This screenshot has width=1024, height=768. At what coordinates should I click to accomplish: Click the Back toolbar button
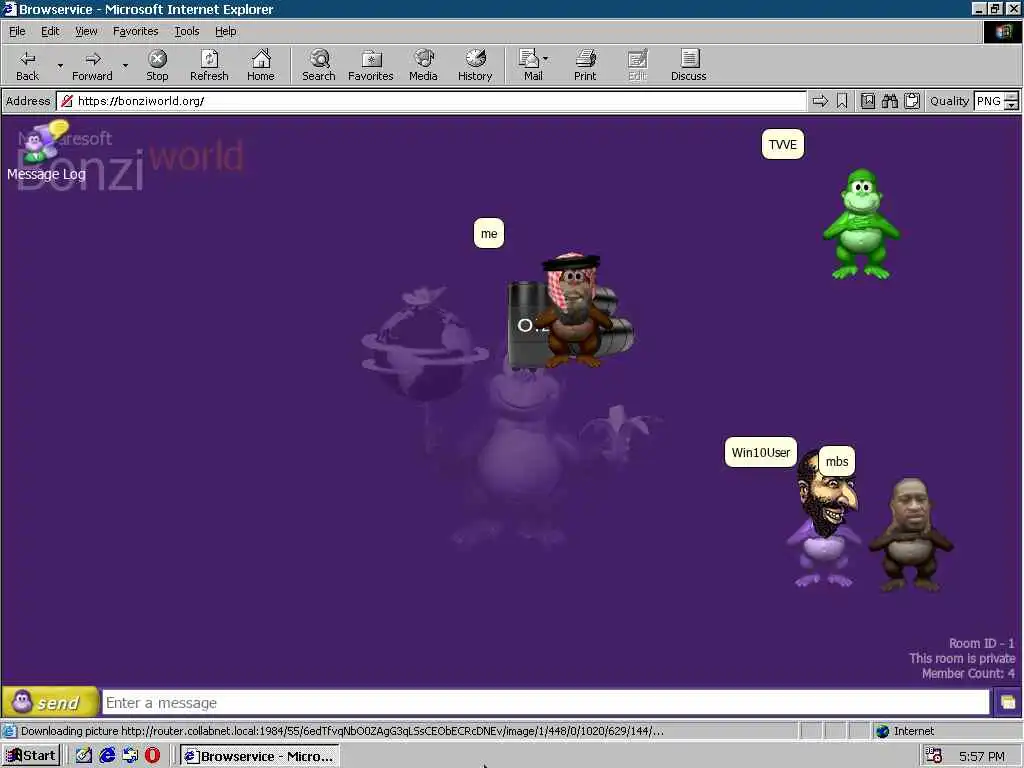pos(27,65)
